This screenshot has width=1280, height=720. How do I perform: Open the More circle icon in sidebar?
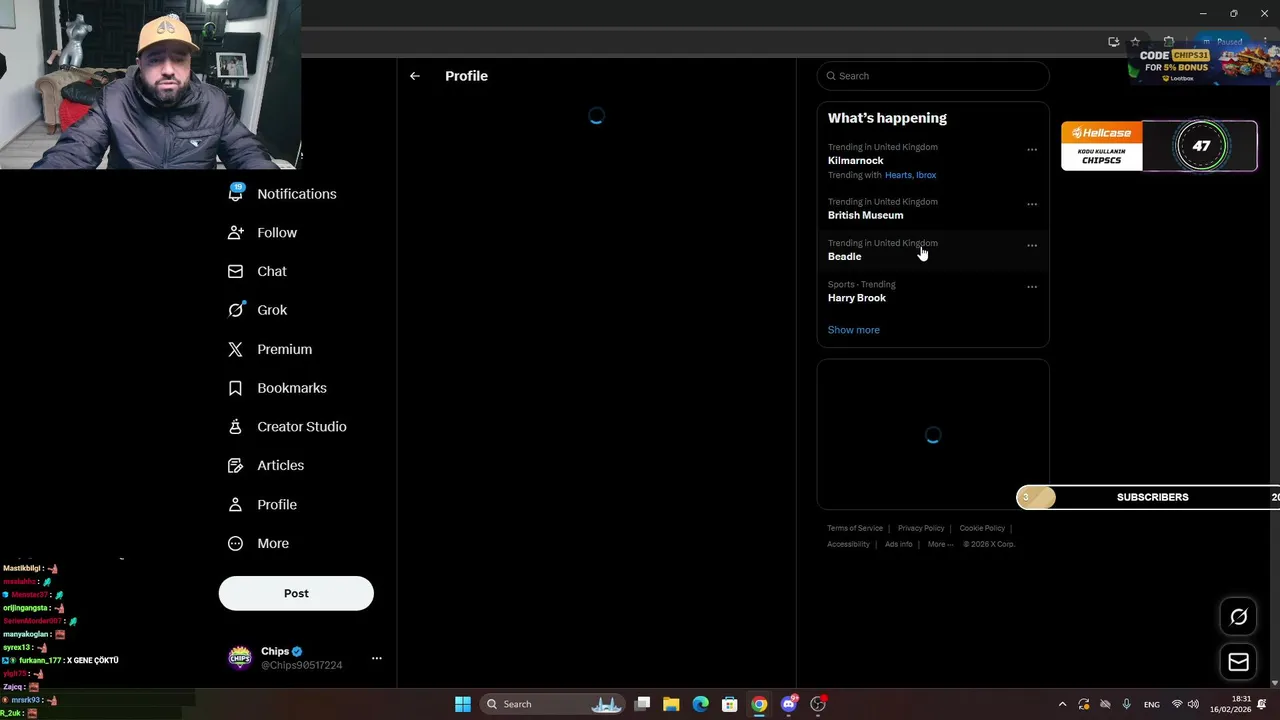pyautogui.click(x=235, y=543)
